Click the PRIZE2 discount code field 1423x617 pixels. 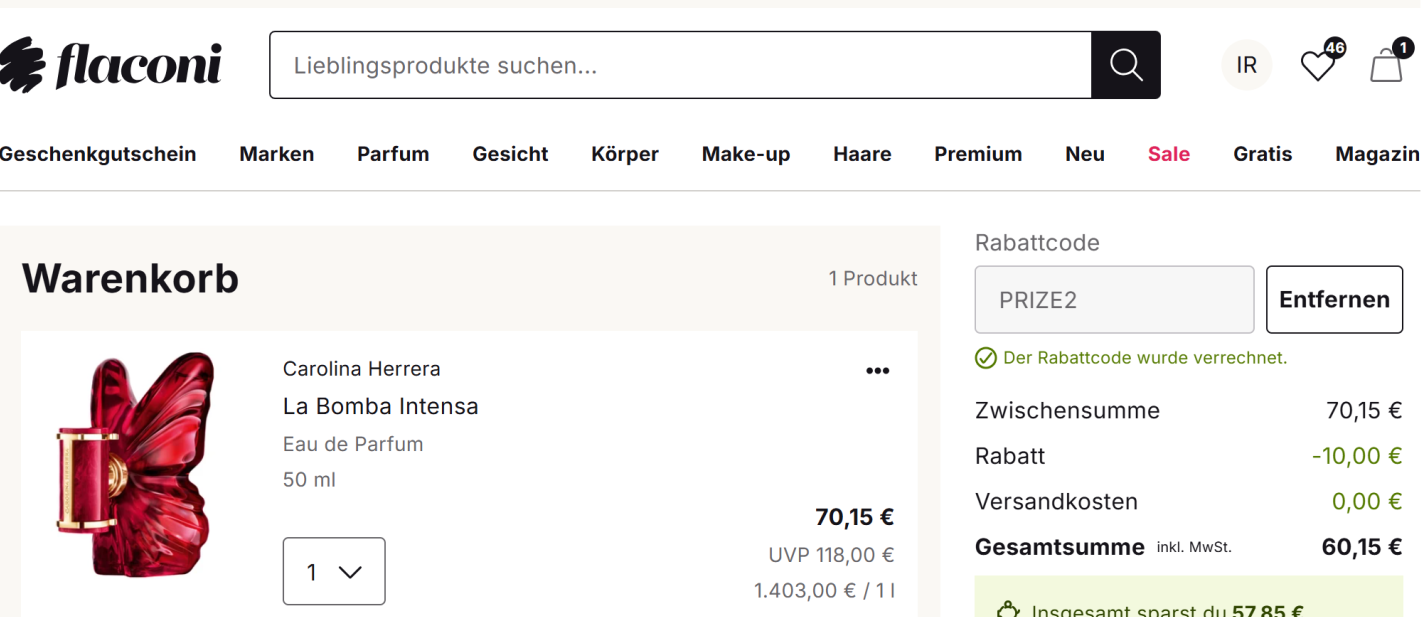(x=1114, y=299)
